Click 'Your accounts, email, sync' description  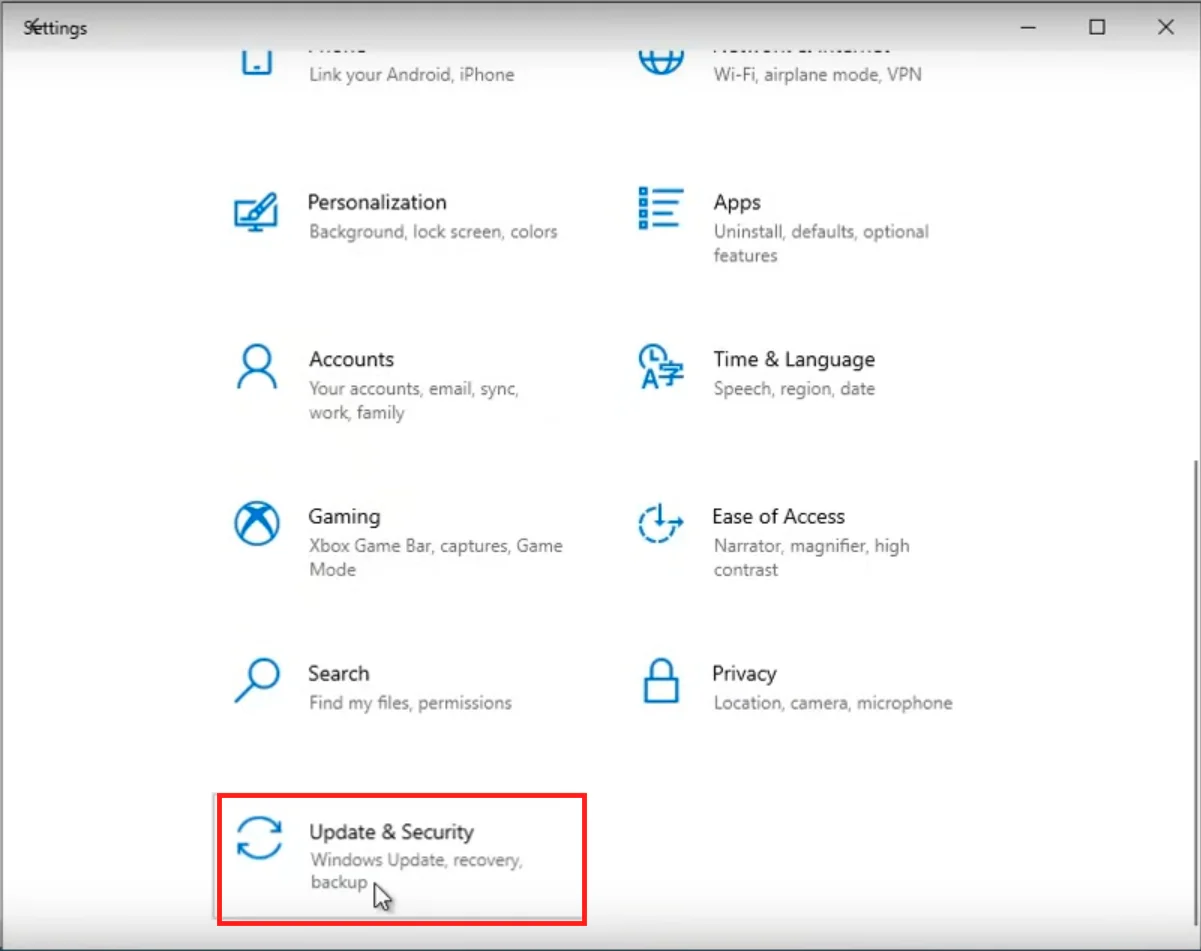coord(414,401)
